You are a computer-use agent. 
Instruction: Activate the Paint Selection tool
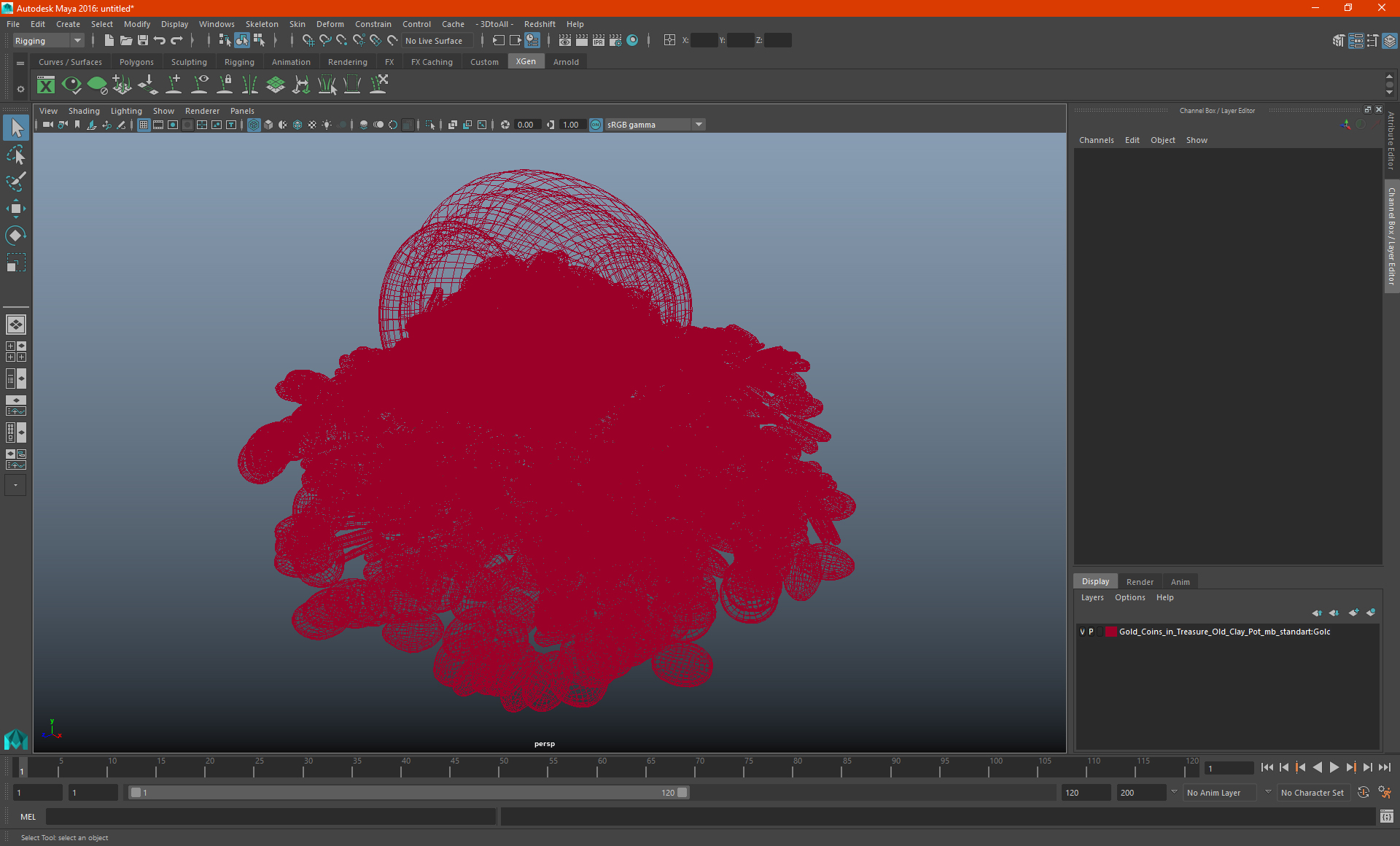click(15, 182)
